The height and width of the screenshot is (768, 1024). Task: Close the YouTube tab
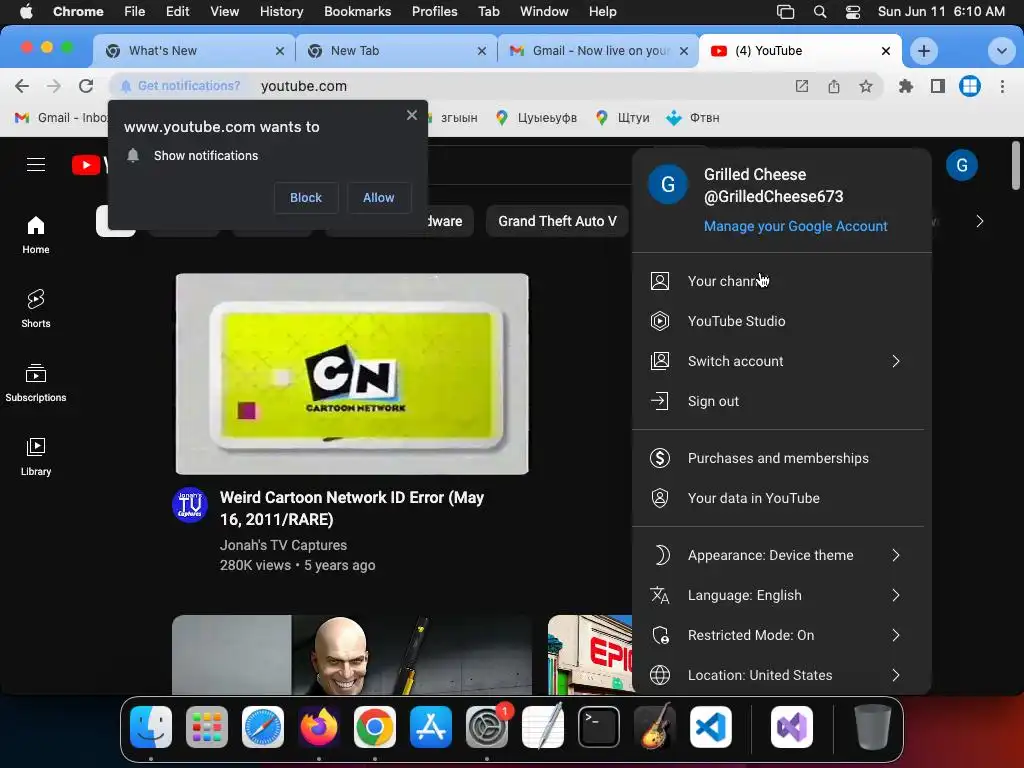coord(886,51)
